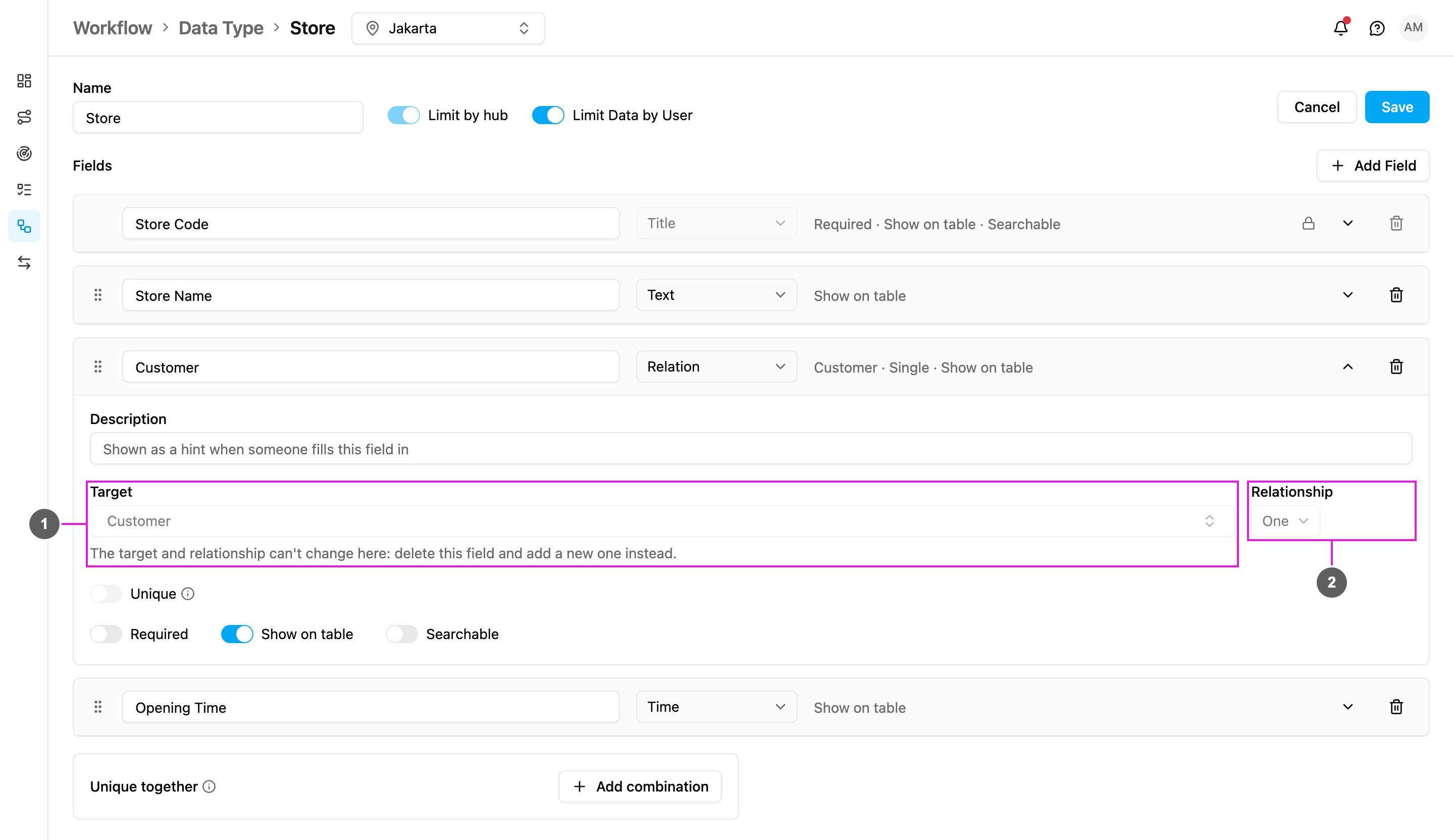Open the routes icon in sidebar
1454x840 pixels.
tap(24, 117)
